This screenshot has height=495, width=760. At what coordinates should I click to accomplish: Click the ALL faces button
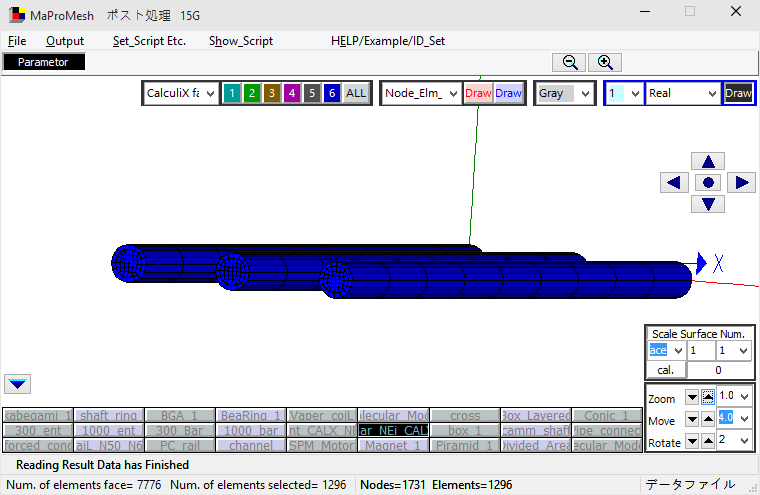(x=356, y=93)
